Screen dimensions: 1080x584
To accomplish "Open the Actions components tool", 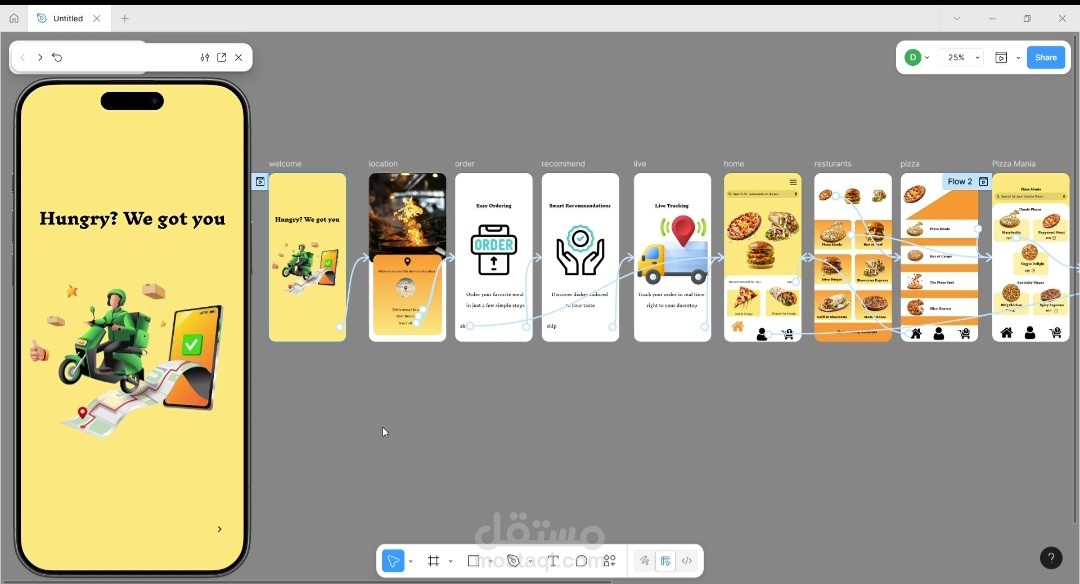I will [x=610, y=561].
